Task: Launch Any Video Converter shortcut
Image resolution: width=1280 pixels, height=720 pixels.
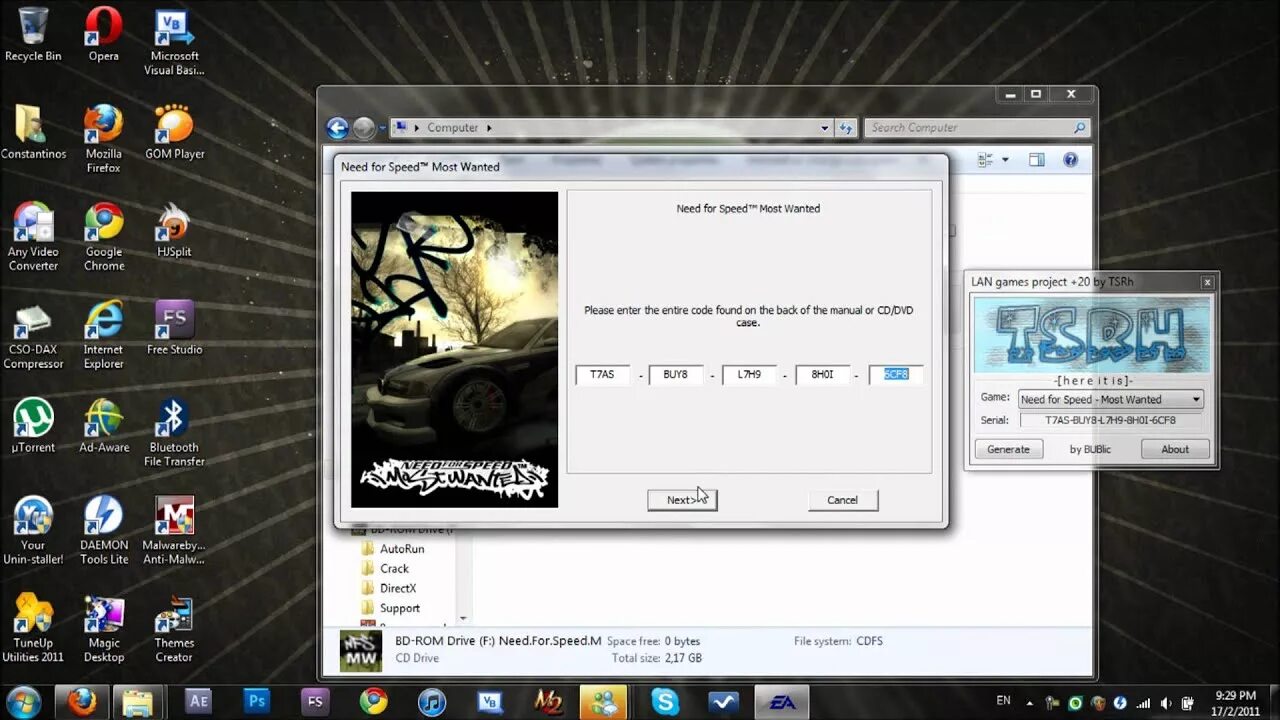Action: tap(33, 237)
